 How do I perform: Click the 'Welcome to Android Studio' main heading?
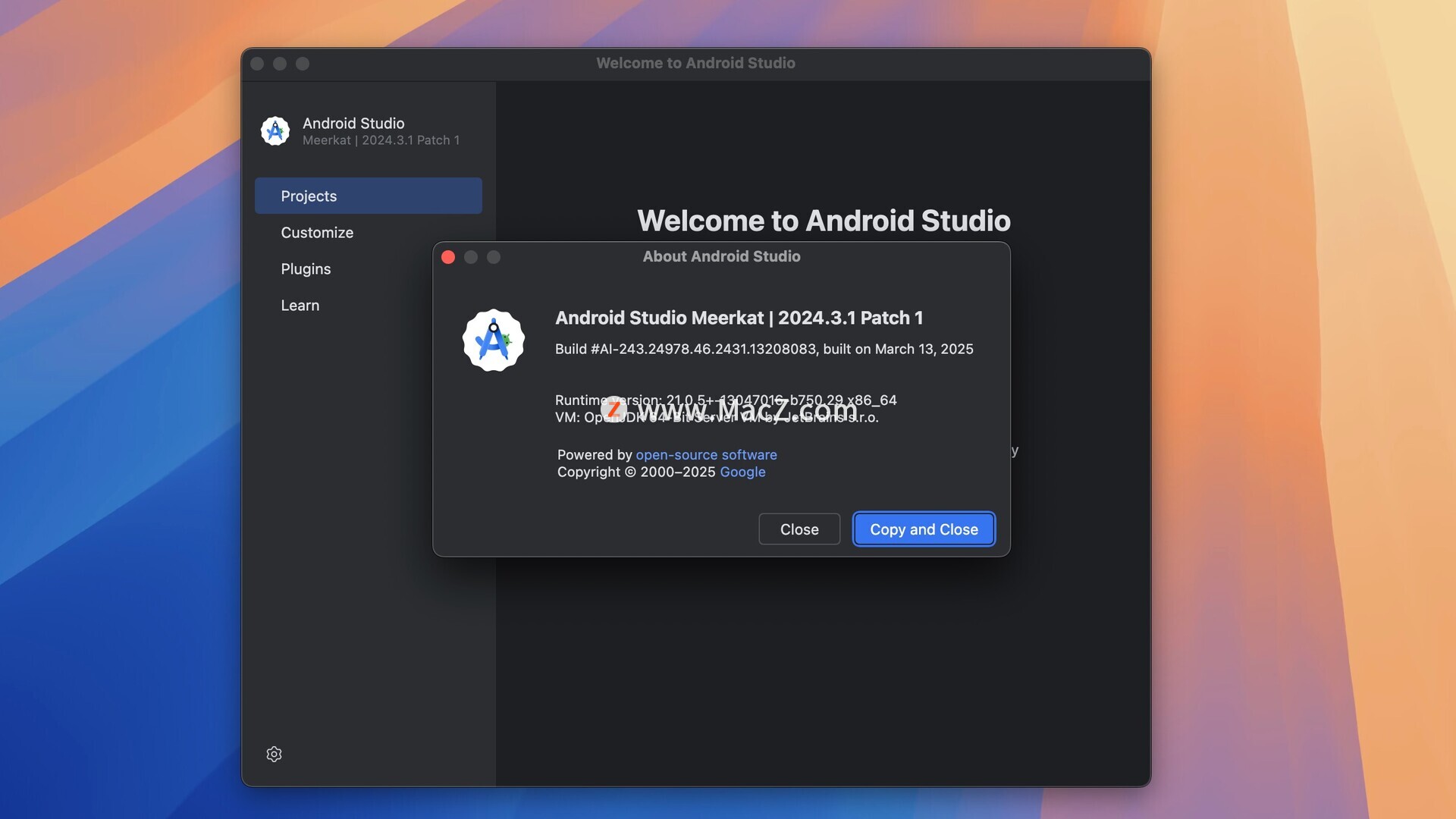pos(824,221)
